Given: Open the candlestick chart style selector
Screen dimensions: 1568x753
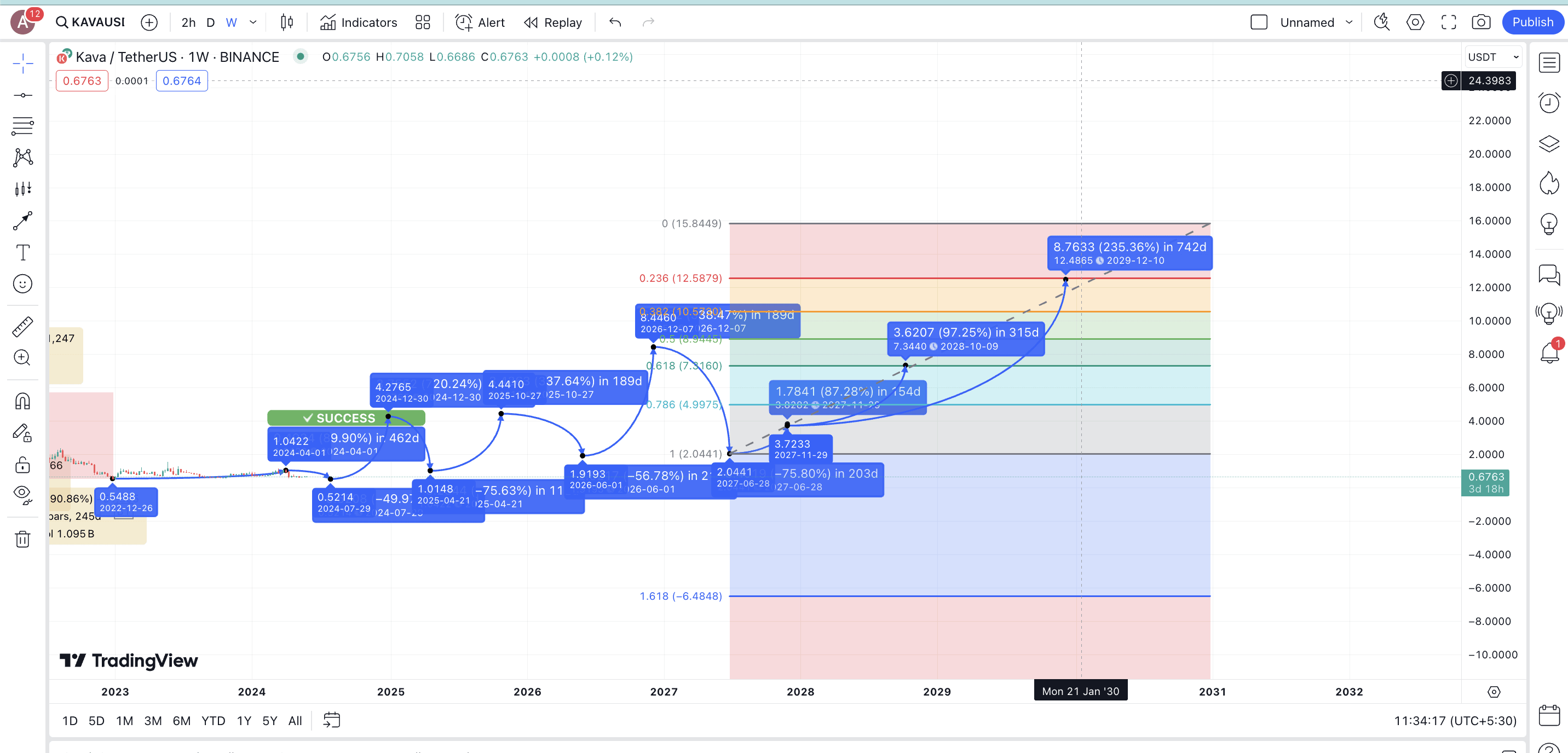Looking at the screenshot, I should click(x=287, y=22).
